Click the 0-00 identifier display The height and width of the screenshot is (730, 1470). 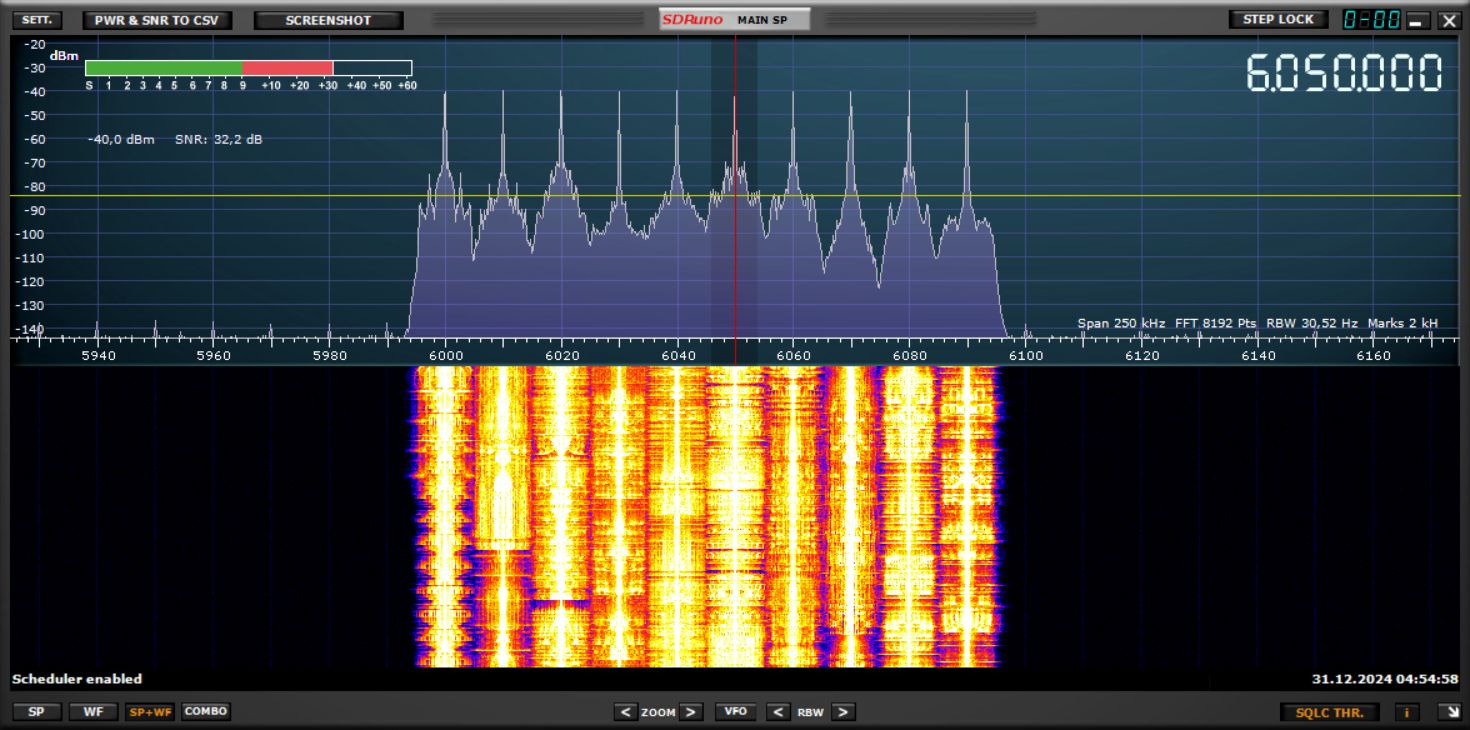[x=1371, y=20]
